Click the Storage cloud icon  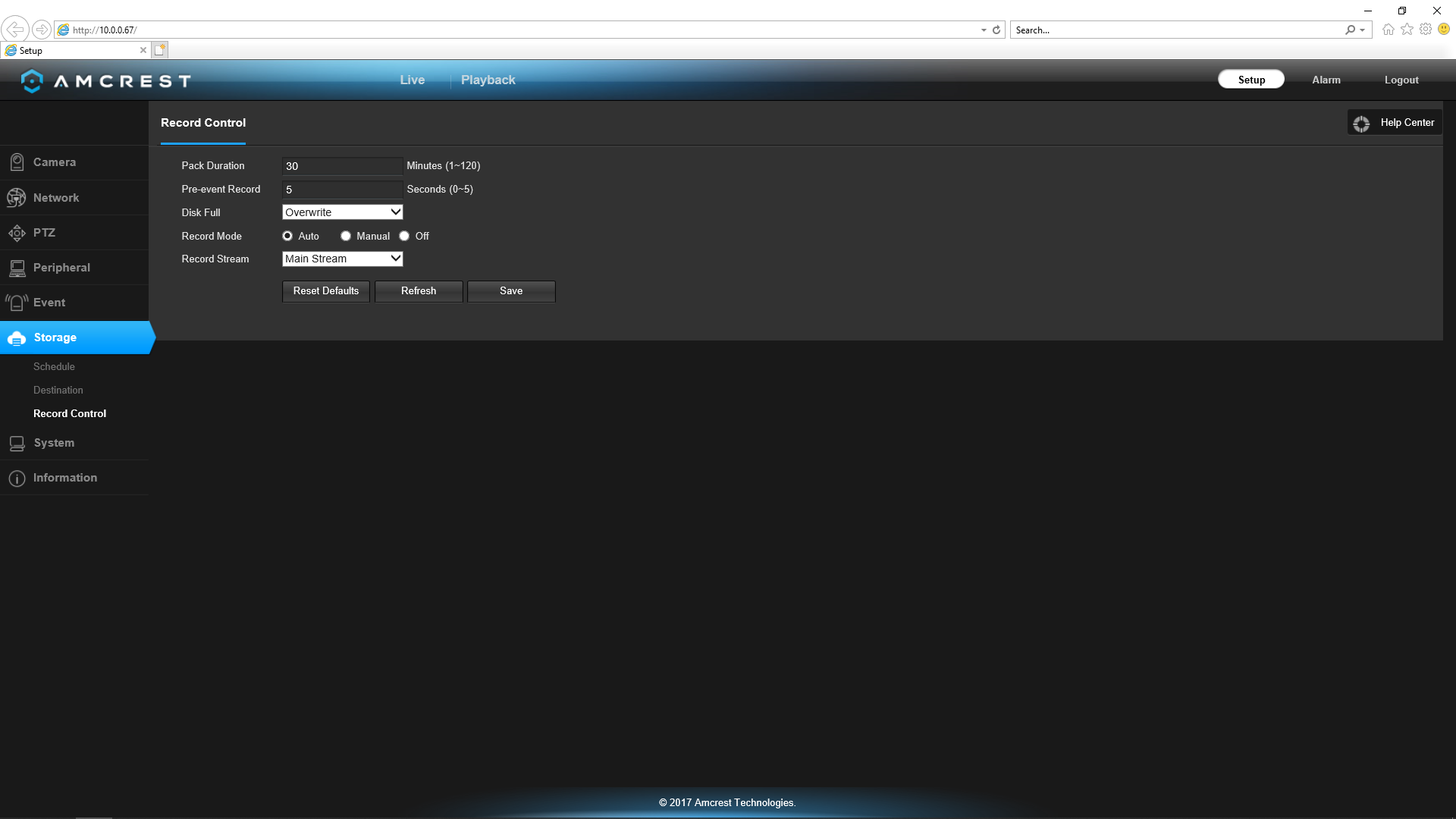coord(17,338)
